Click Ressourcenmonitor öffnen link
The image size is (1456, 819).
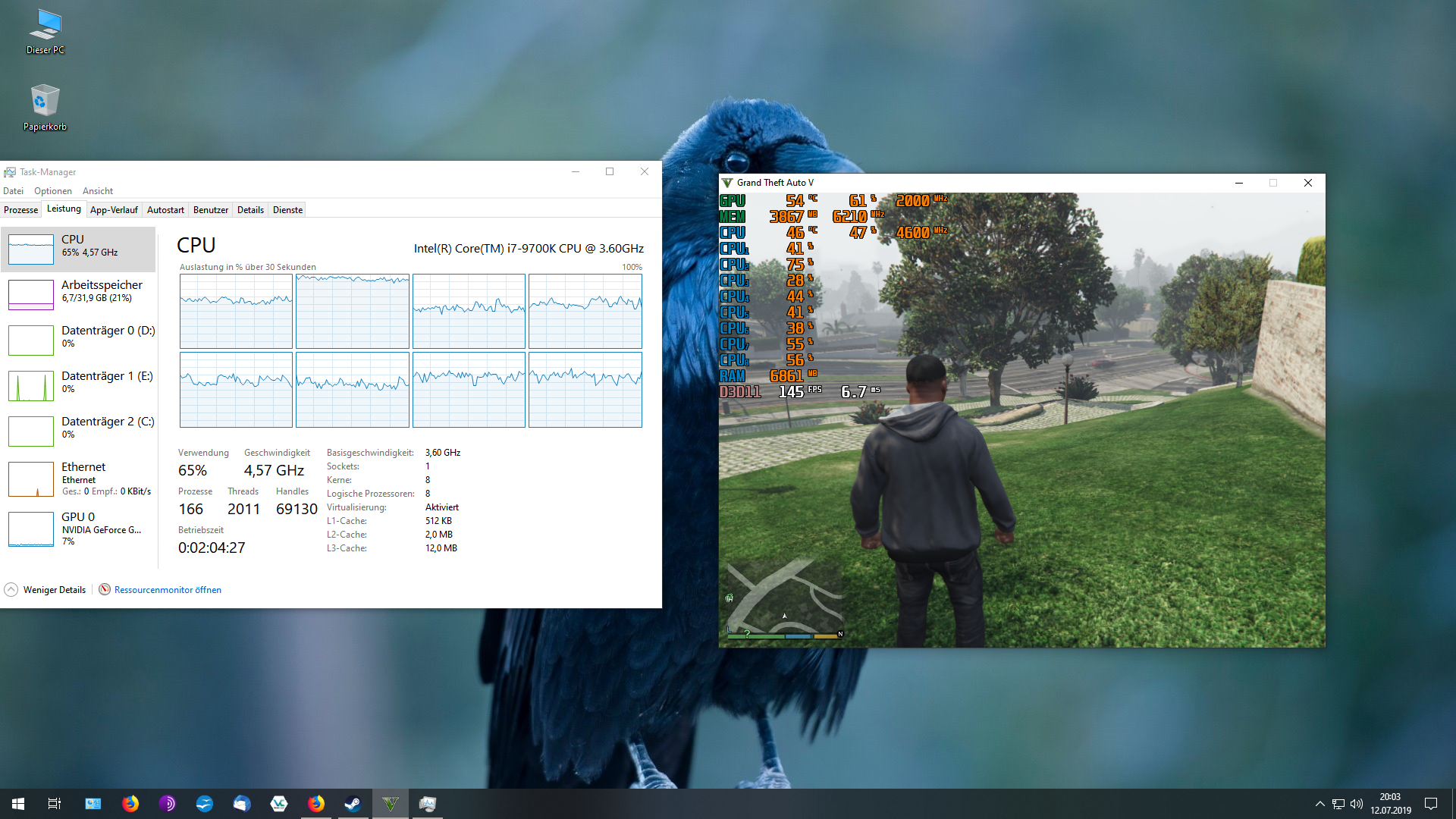tap(168, 589)
